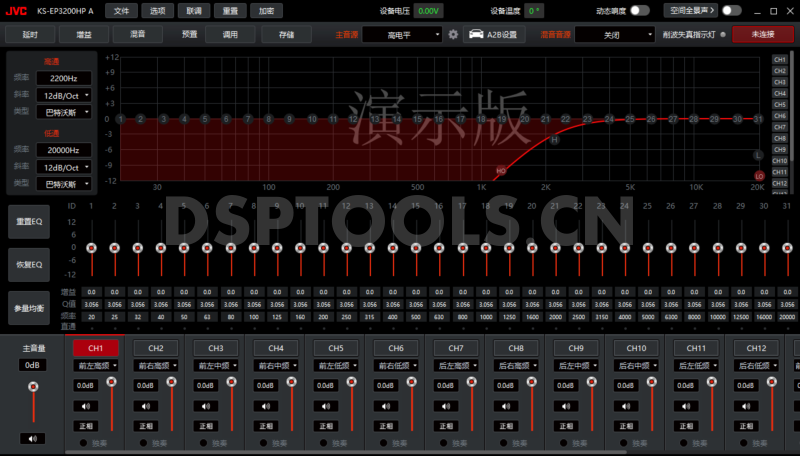Toggle switch next to 空间全景声
This screenshot has width=800, height=456.
(731, 10)
